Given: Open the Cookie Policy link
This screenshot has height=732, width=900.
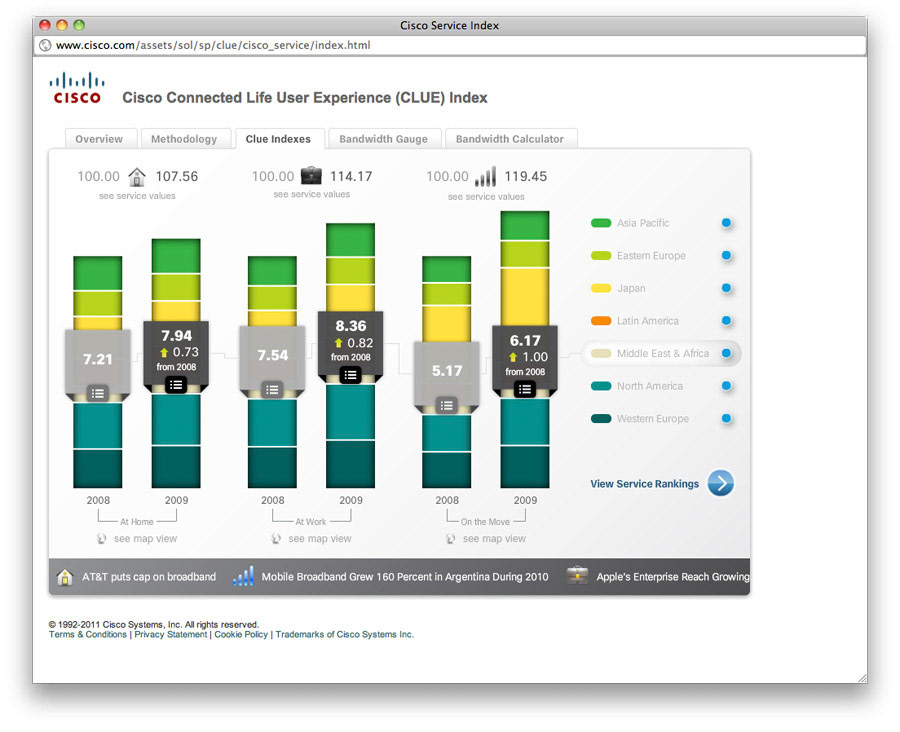Looking at the screenshot, I should pos(241,634).
